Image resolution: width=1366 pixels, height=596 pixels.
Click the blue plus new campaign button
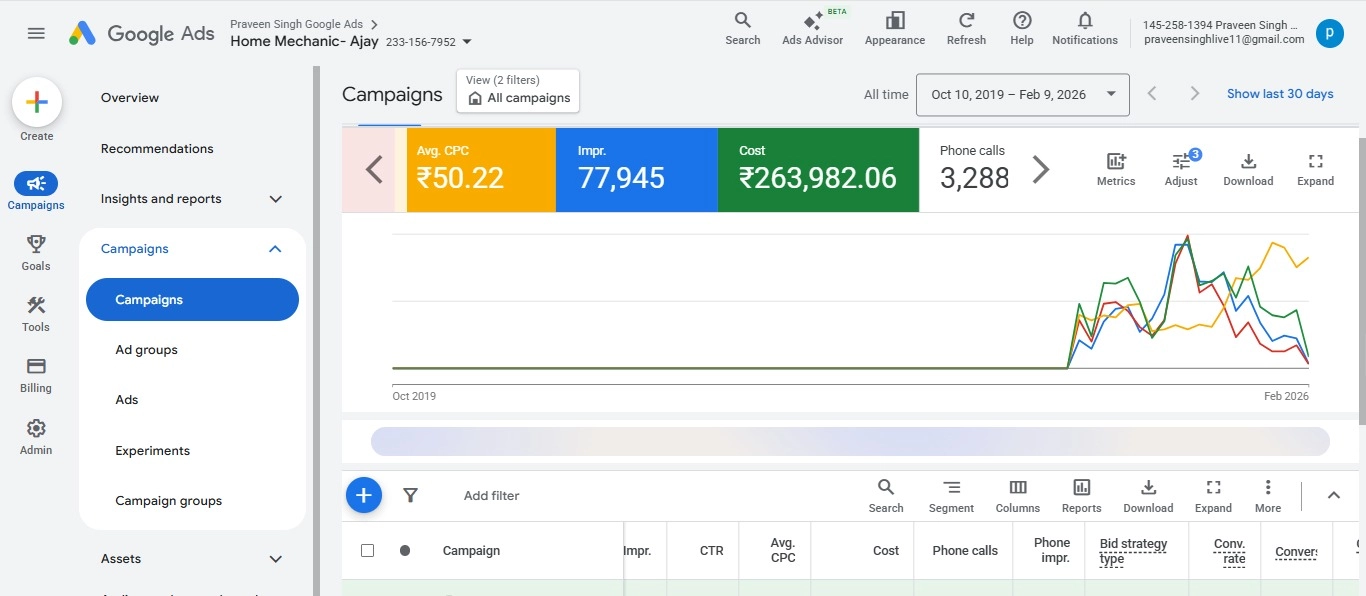364,495
